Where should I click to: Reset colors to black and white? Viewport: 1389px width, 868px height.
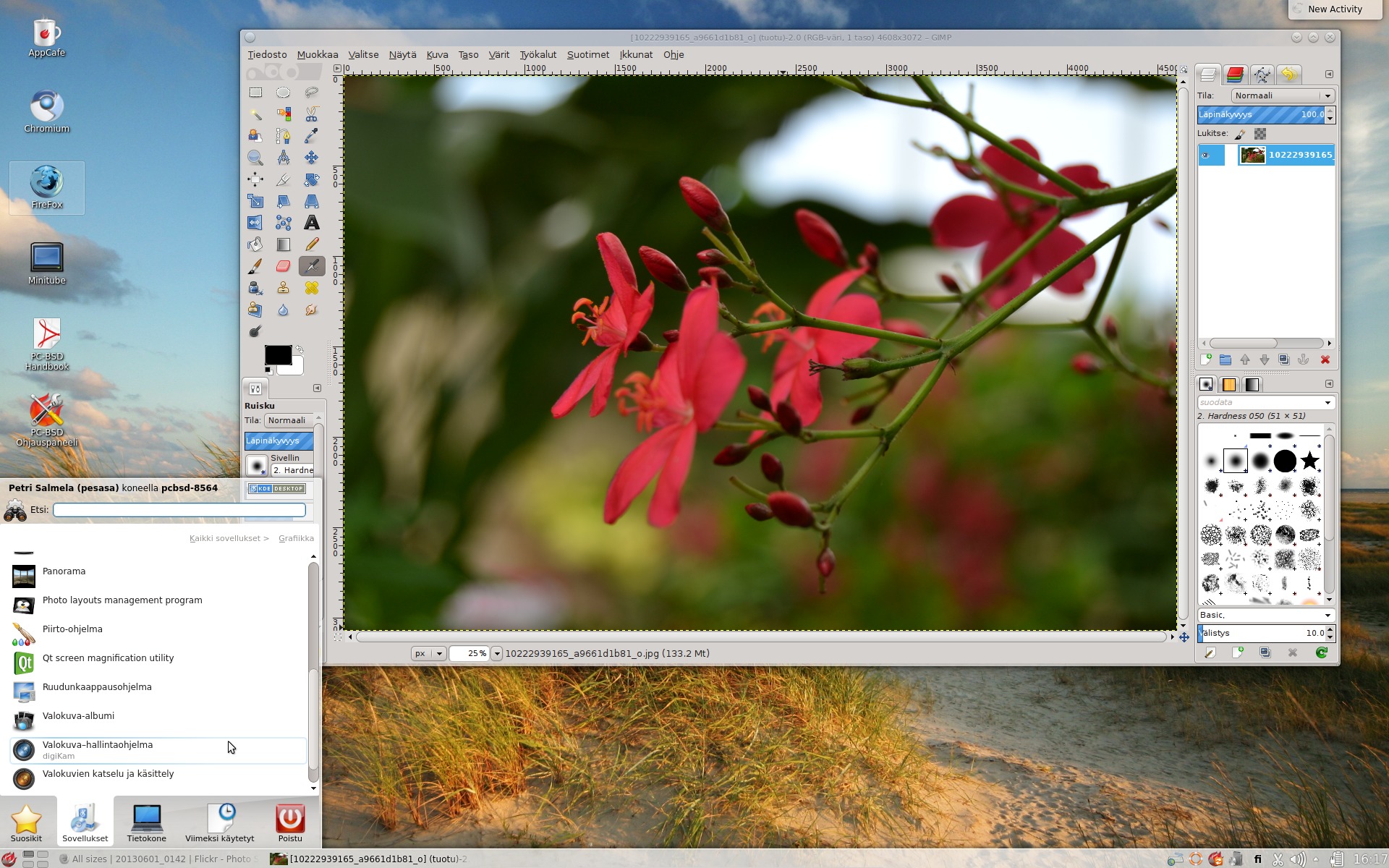(x=268, y=370)
